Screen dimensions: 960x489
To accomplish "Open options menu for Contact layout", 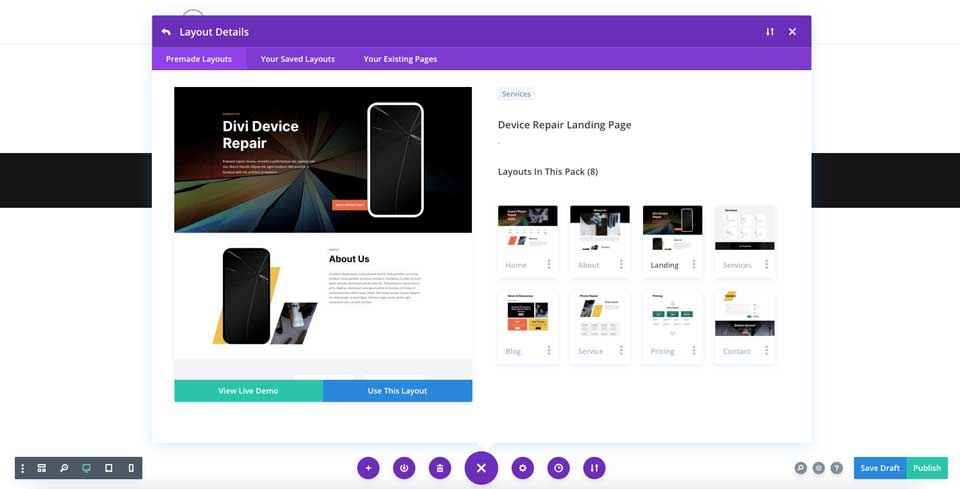I will [766, 351].
